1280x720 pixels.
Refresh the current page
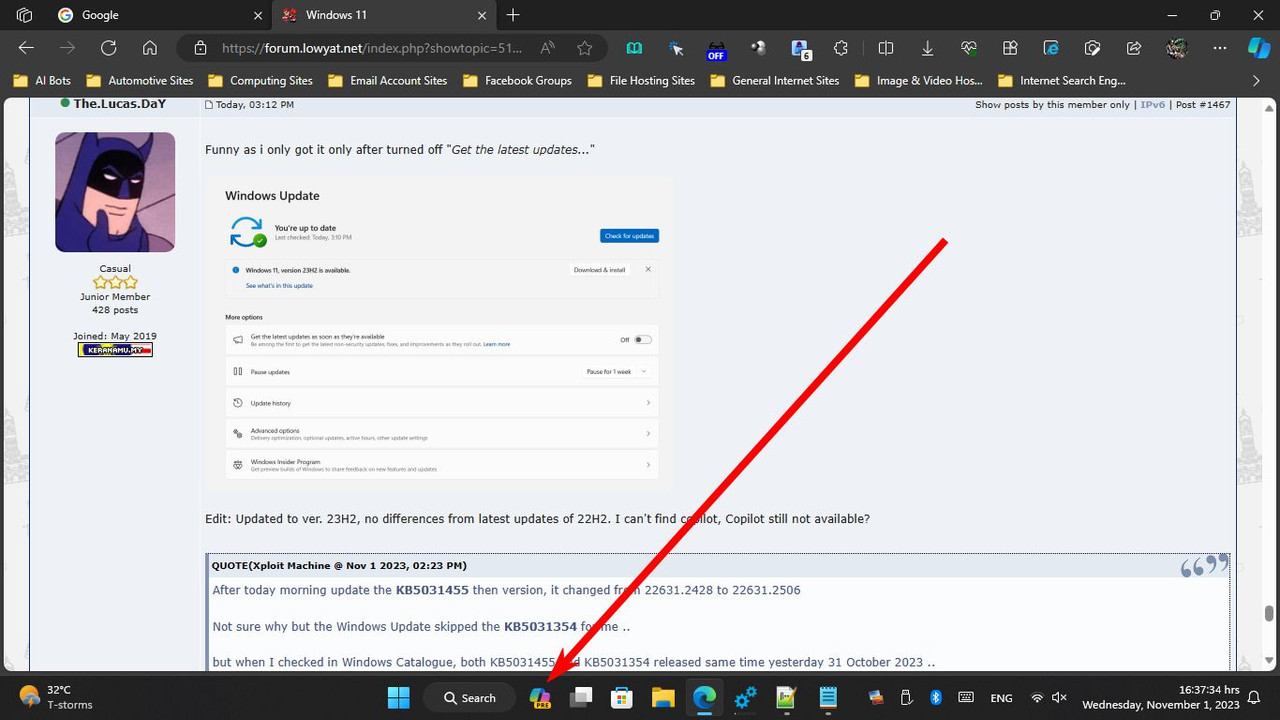tap(108, 48)
